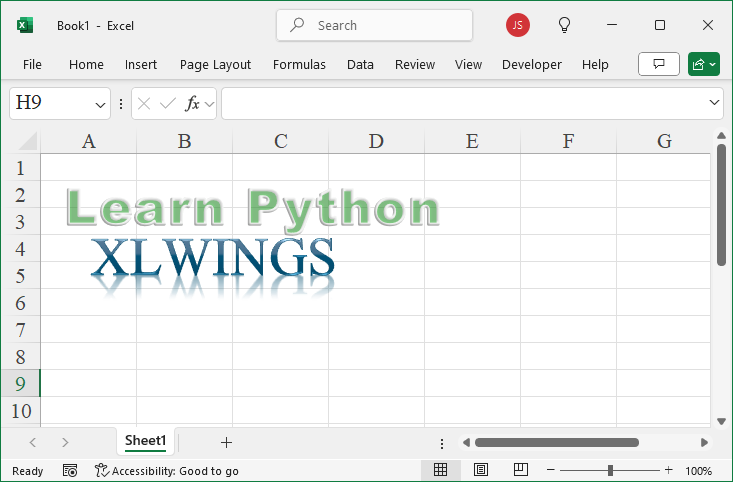The width and height of the screenshot is (733, 482).
Task: Click the accessibility checker icon
Action: click(x=101, y=470)
